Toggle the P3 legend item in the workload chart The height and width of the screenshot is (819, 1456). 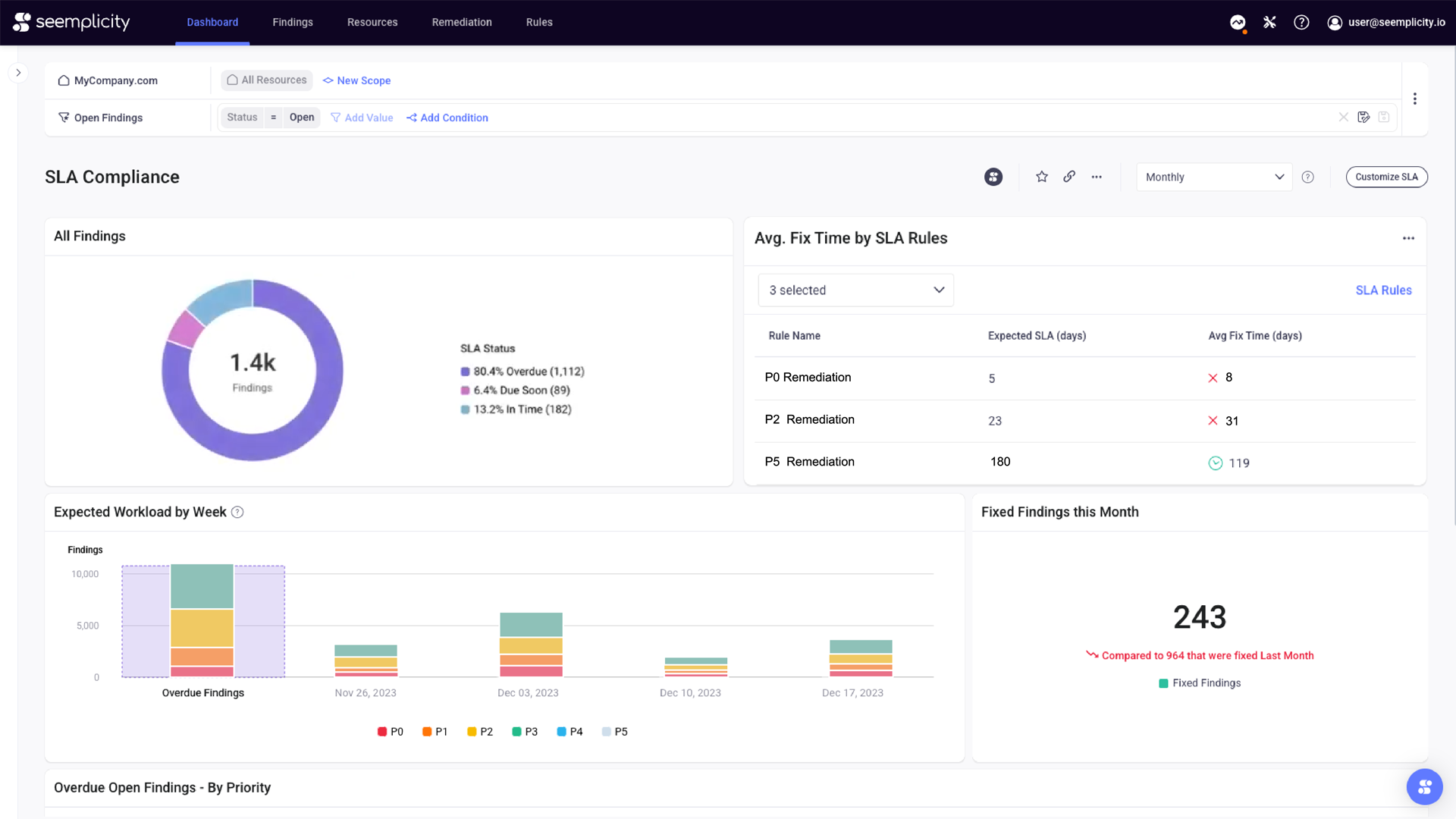tap(525, 732)
